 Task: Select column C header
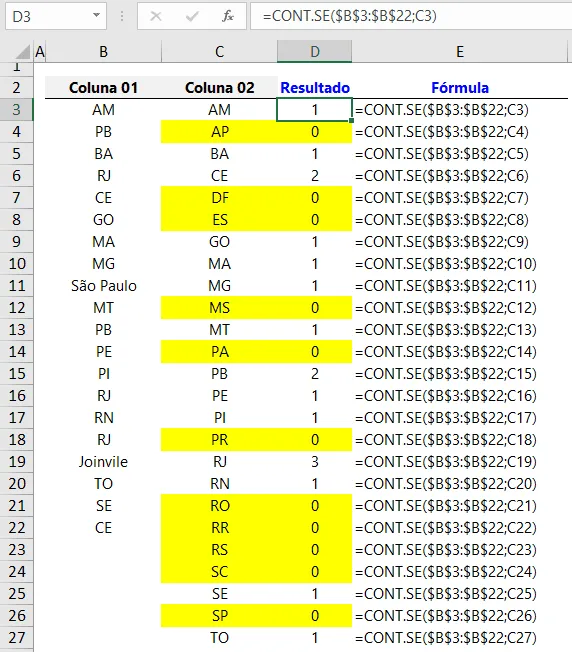[x=219, y=52]
